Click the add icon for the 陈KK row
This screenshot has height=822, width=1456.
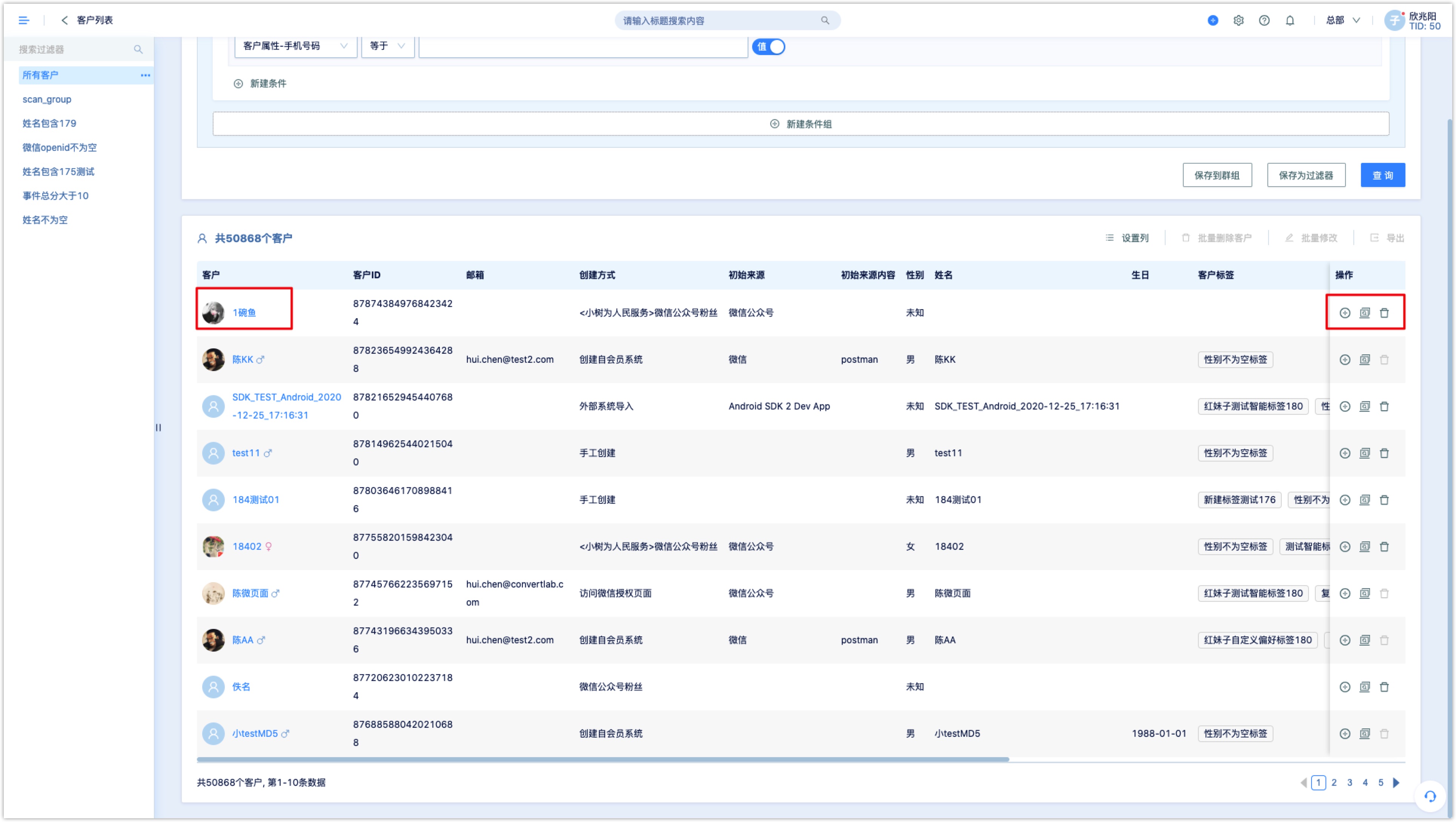1345,359
